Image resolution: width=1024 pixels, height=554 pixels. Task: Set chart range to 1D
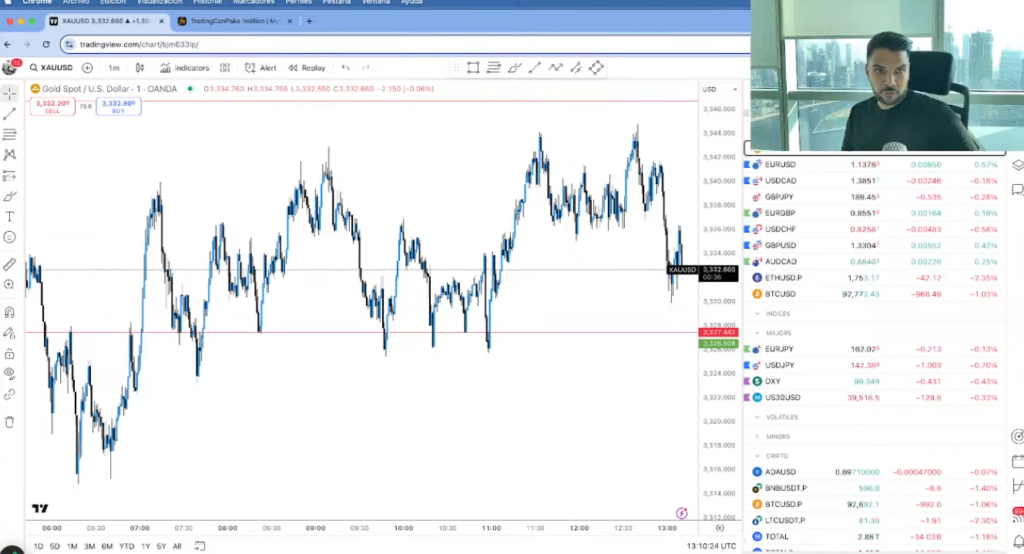click(x=38, y=546)
